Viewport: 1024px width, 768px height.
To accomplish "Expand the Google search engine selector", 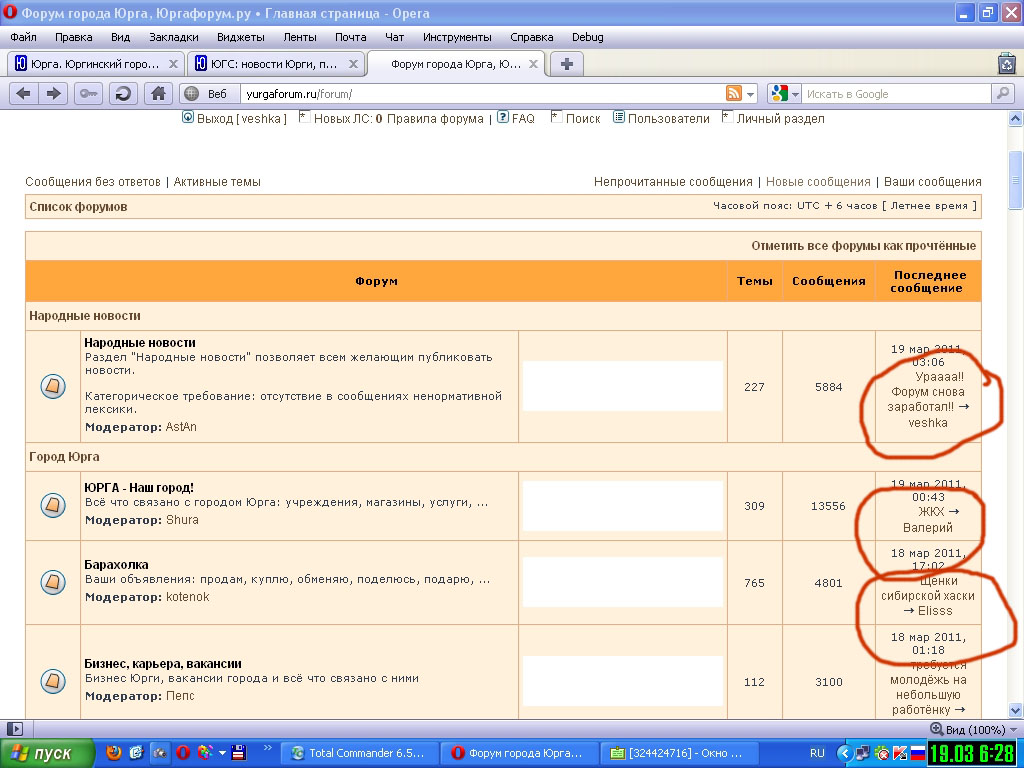I will coord(785,93).
